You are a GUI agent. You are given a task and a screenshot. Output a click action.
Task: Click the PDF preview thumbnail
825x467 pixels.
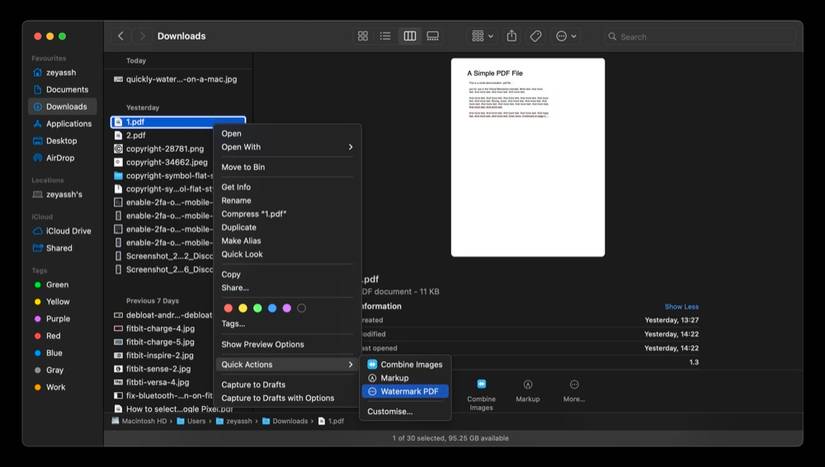[x=528, y=157]
